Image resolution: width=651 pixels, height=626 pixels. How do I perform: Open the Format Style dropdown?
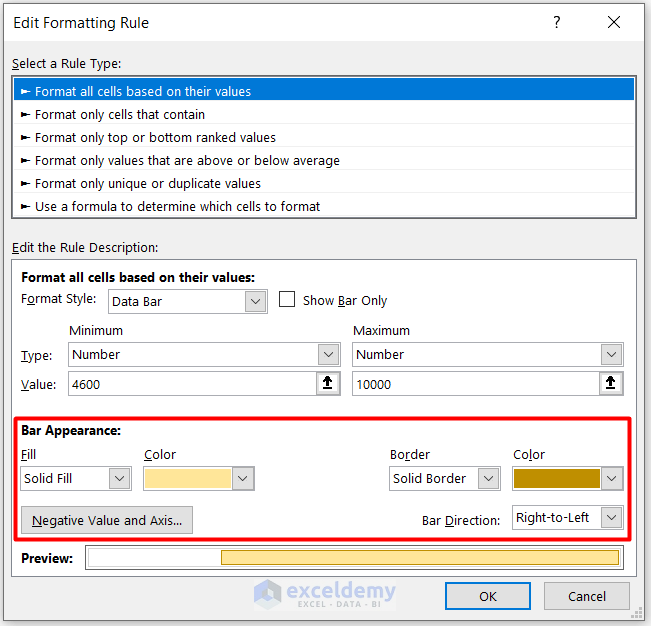click(256, 300)
